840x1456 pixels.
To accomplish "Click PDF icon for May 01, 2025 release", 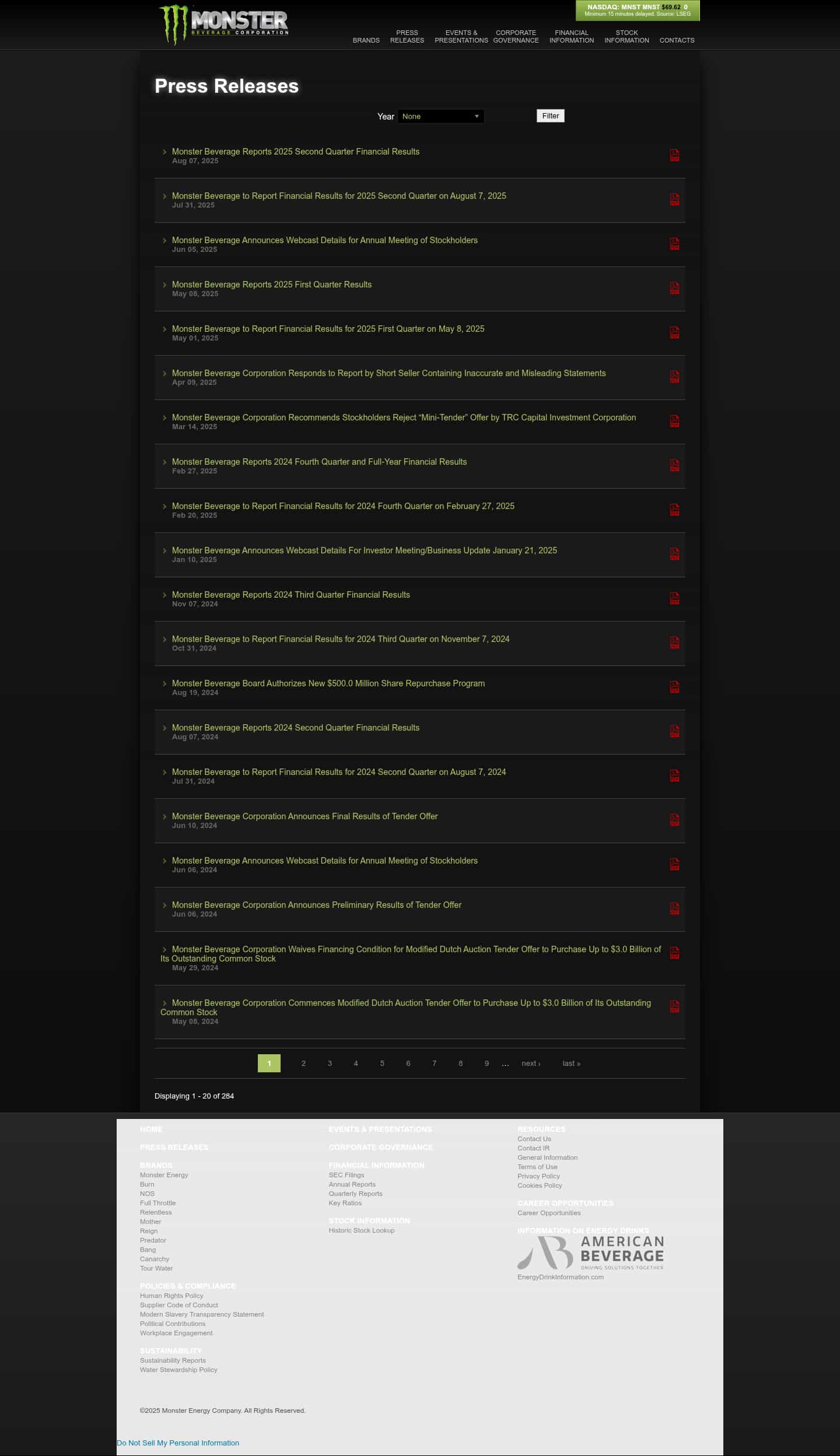I will click(674, 332).
